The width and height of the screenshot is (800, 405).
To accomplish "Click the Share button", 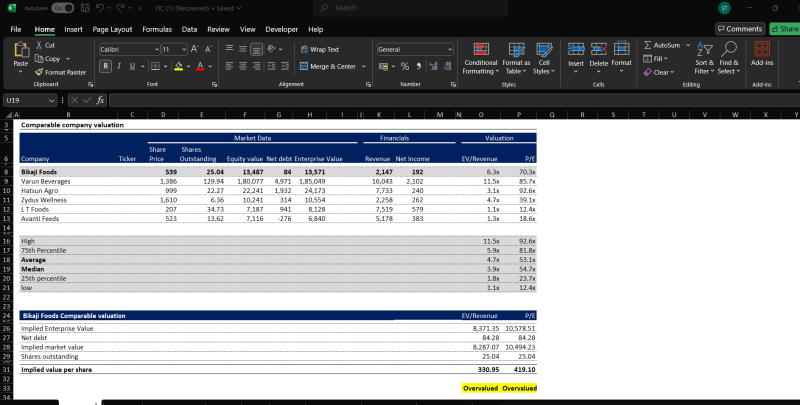I will click(785, 29).
